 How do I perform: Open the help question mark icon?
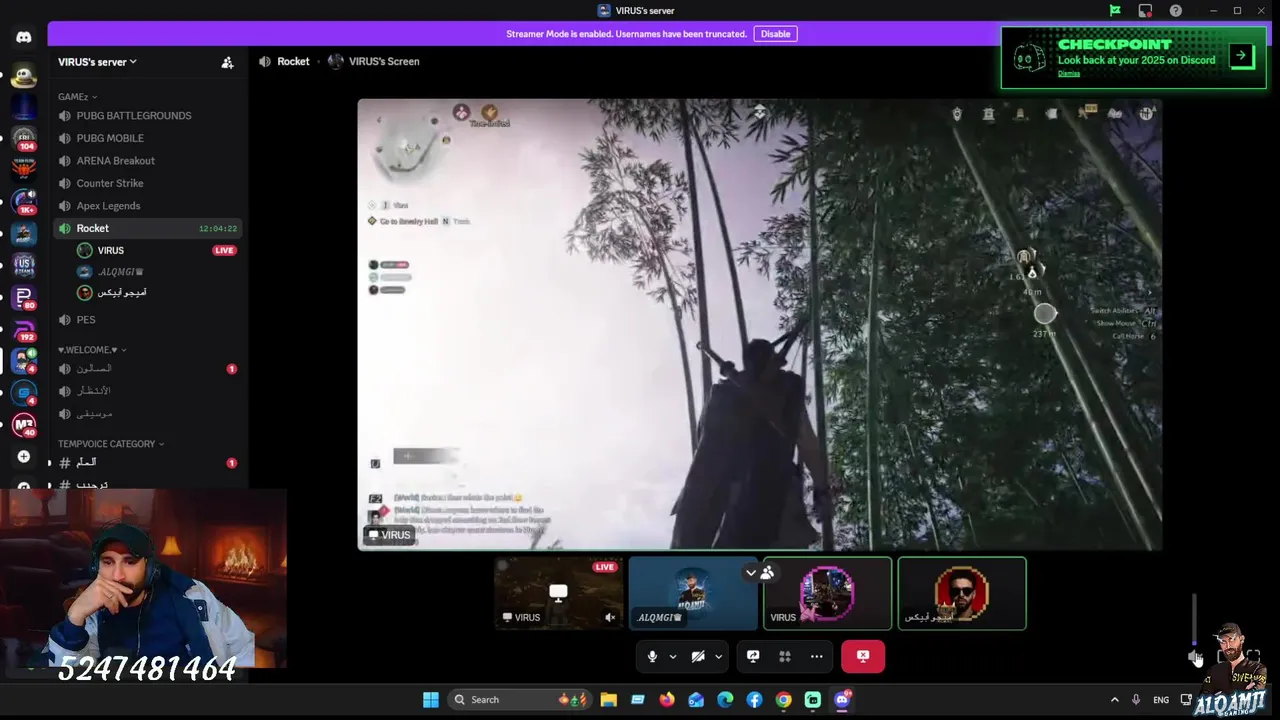pos(1176,10)
